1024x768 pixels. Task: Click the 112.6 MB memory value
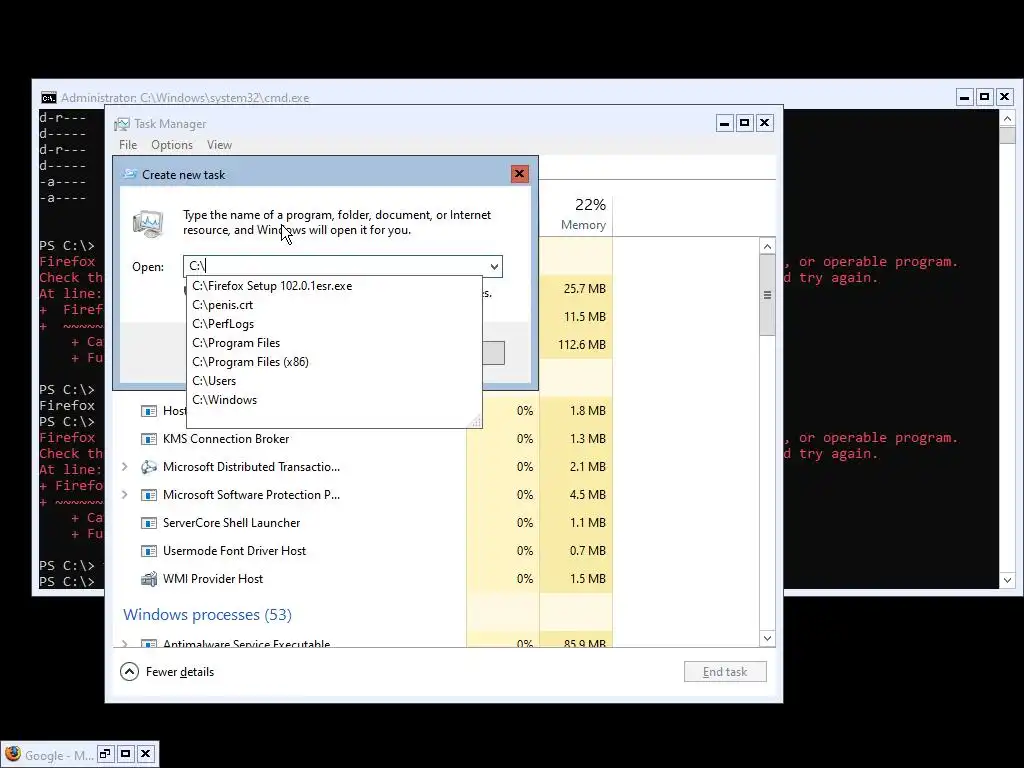[x=582, y=345]
